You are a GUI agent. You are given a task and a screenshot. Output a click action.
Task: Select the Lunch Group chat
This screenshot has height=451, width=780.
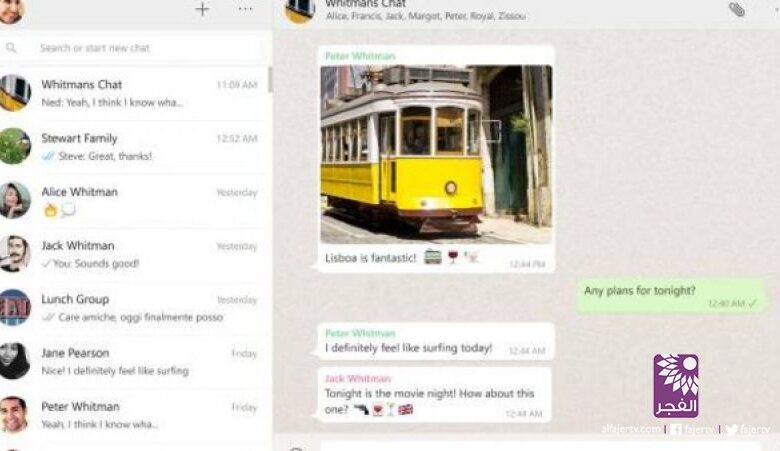[135, 307]
